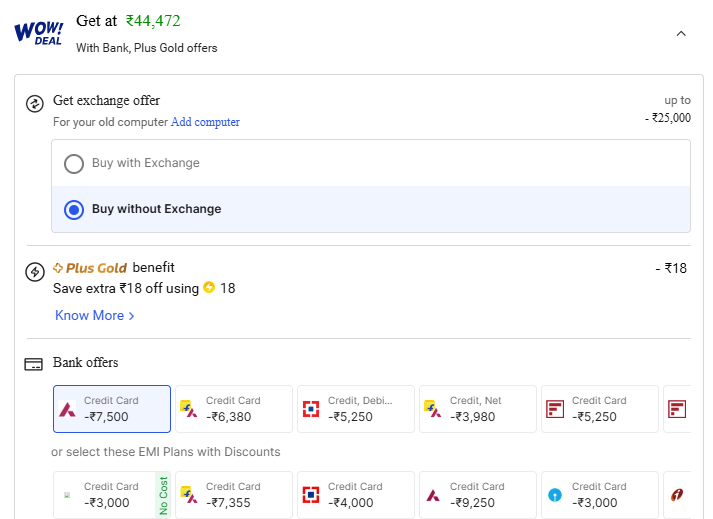Click the ICICI bank icon in EMI plans

pos(678,495)
